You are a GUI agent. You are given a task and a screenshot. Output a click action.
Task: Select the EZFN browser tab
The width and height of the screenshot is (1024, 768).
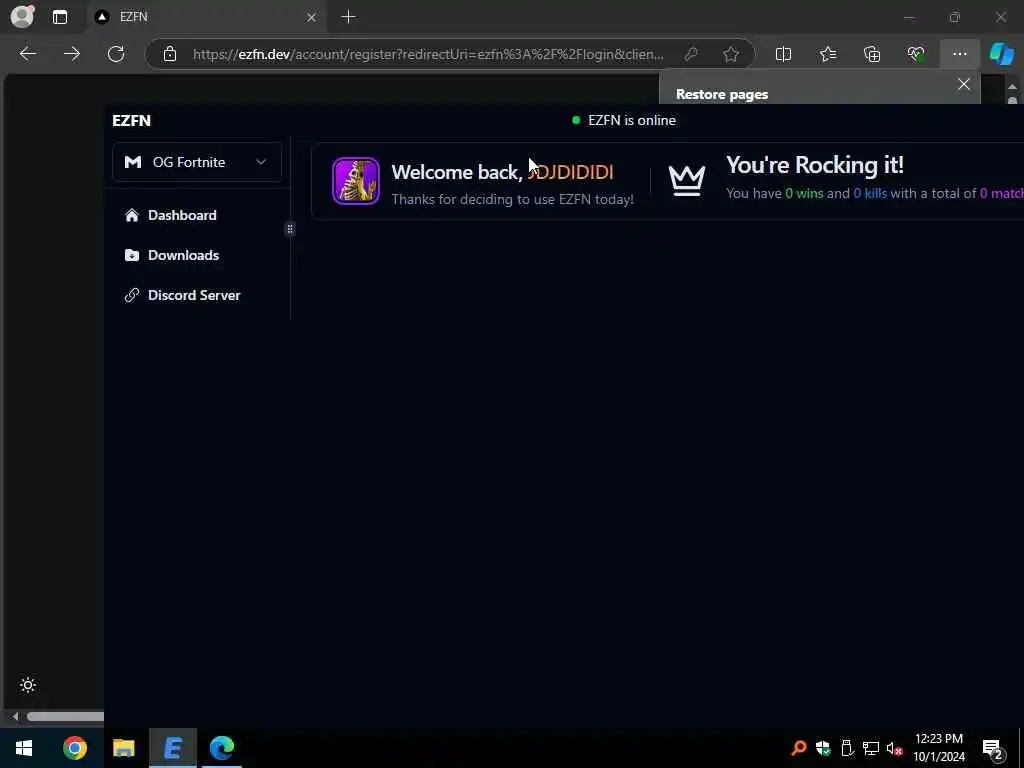coord(206,17)
